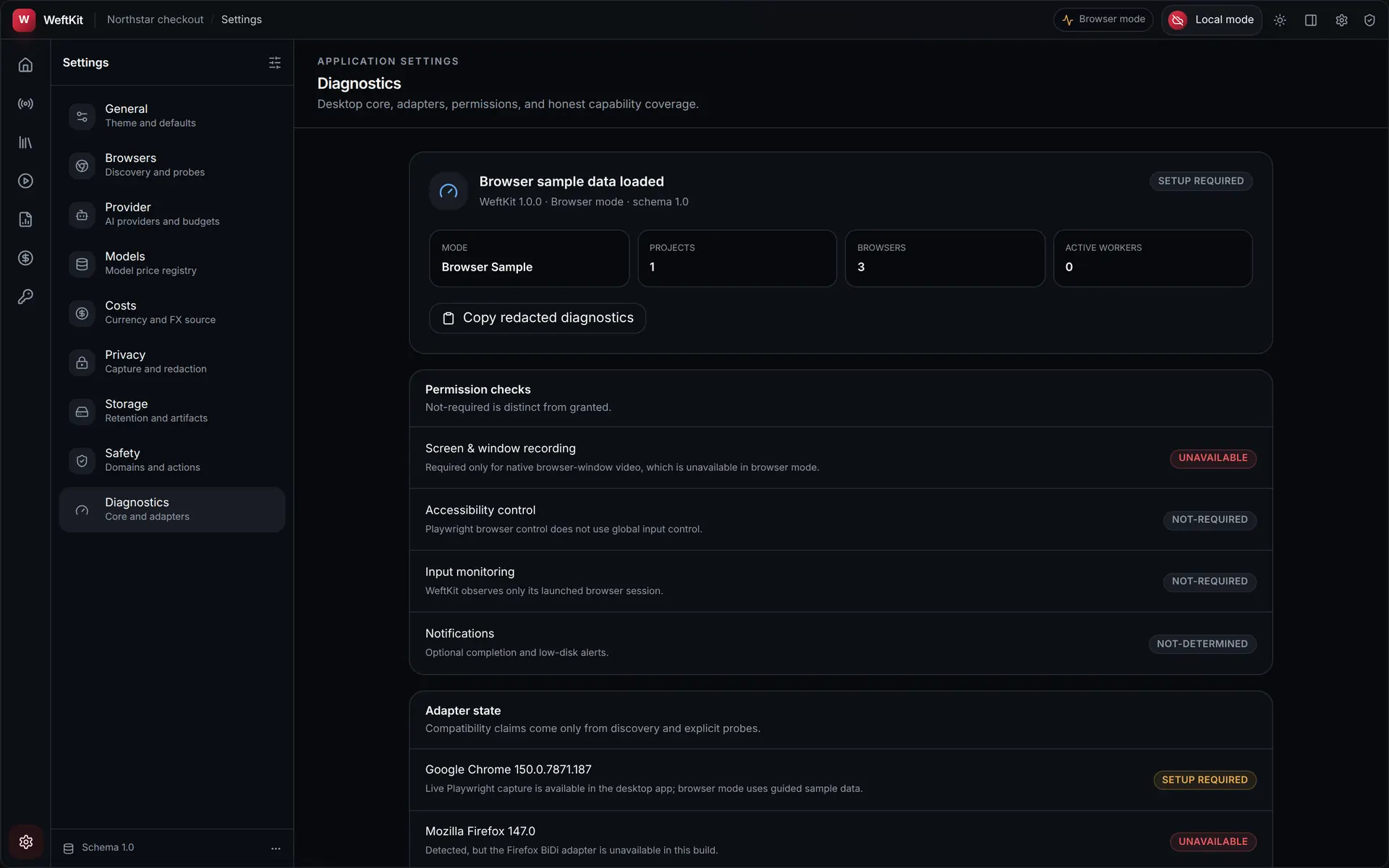This screenshot has width=1389, height=868.
Task: Click the SETUP REQUIRED badge on sample card
Action: 1201,181
